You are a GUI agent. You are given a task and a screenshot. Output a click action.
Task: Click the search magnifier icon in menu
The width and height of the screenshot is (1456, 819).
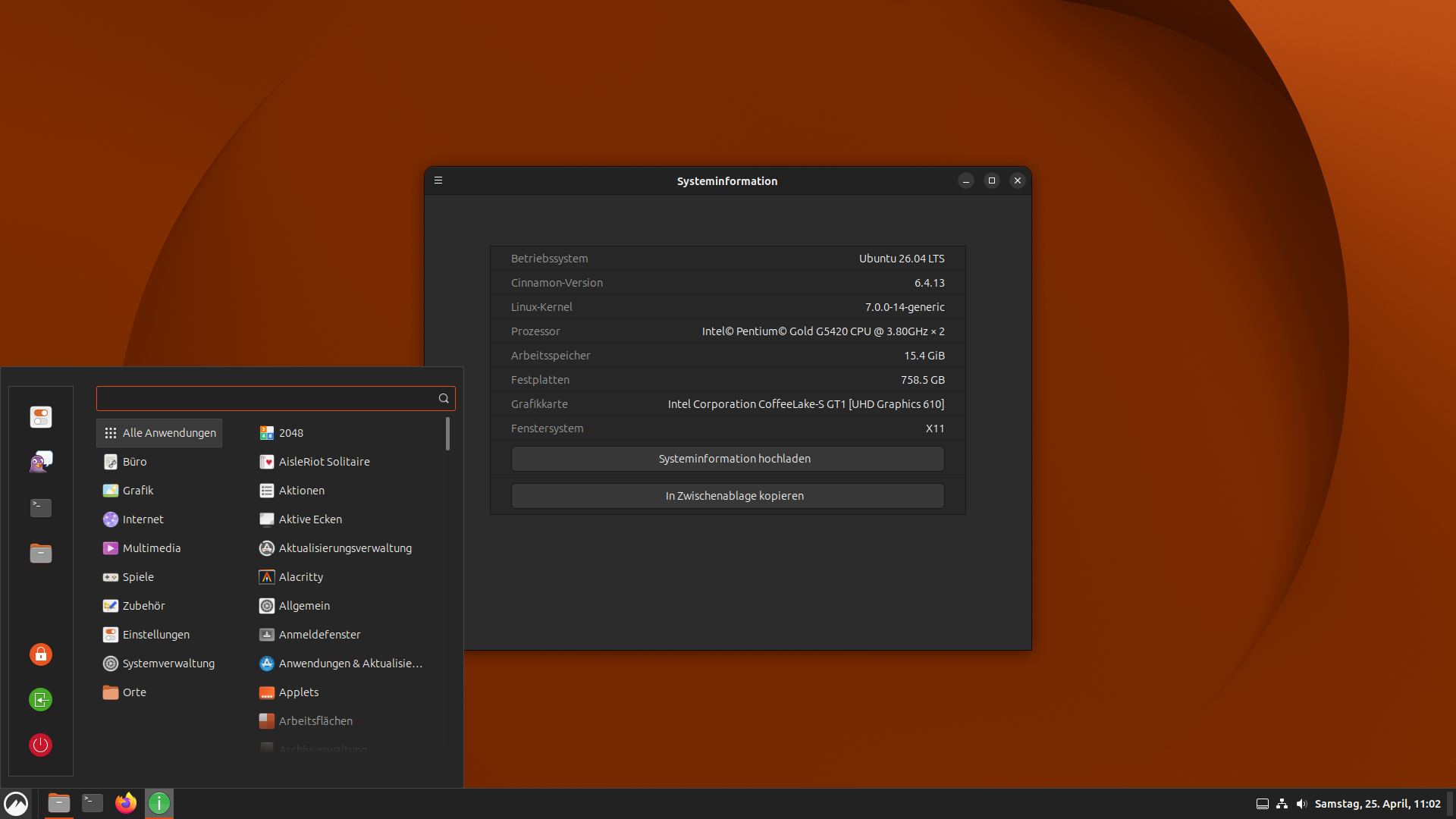click(x=444, y=398)
